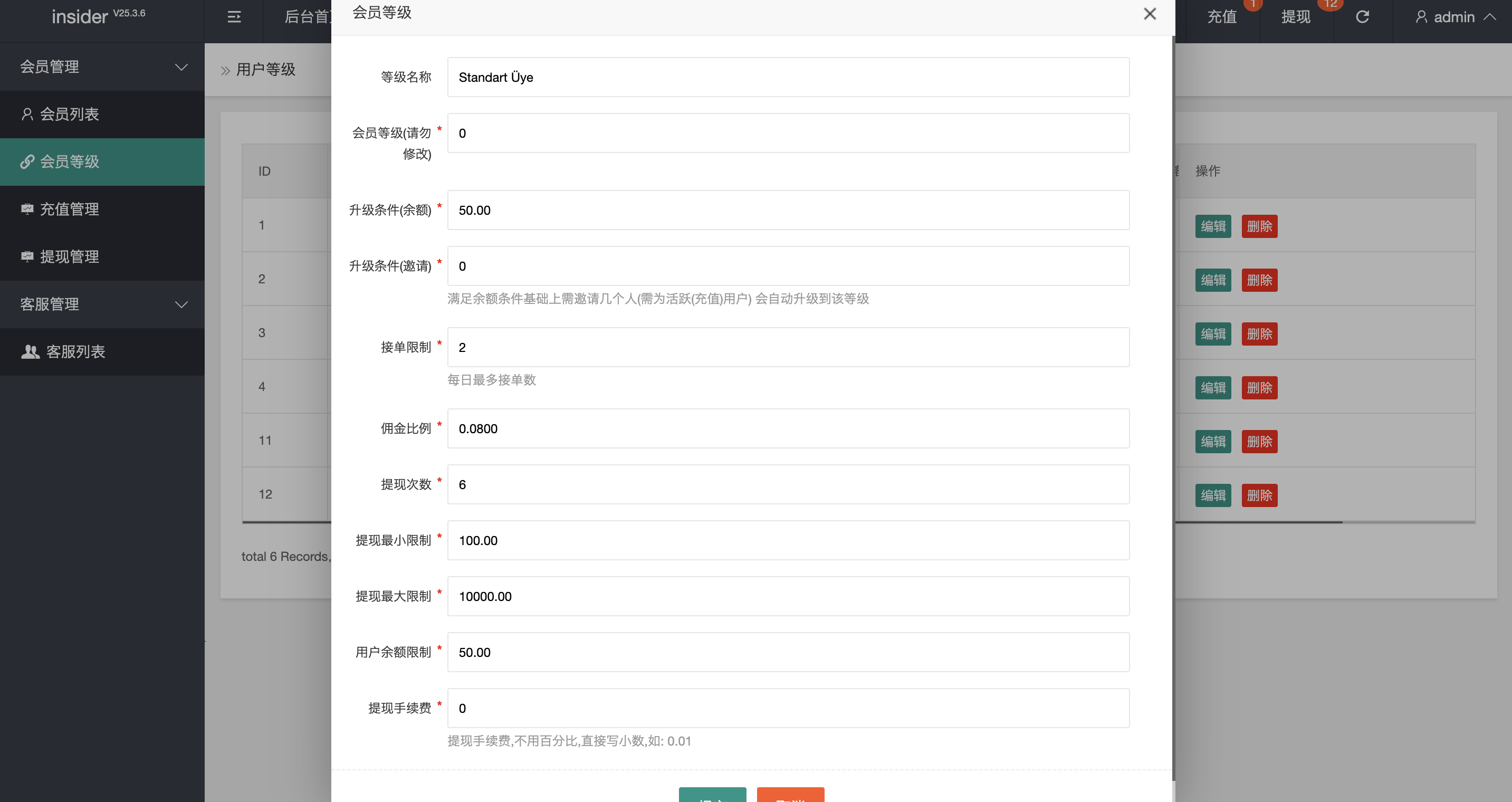Viewport: 1512px width, 802px height.
Task: Click the 提现手续费 input field
Action: 788,708
